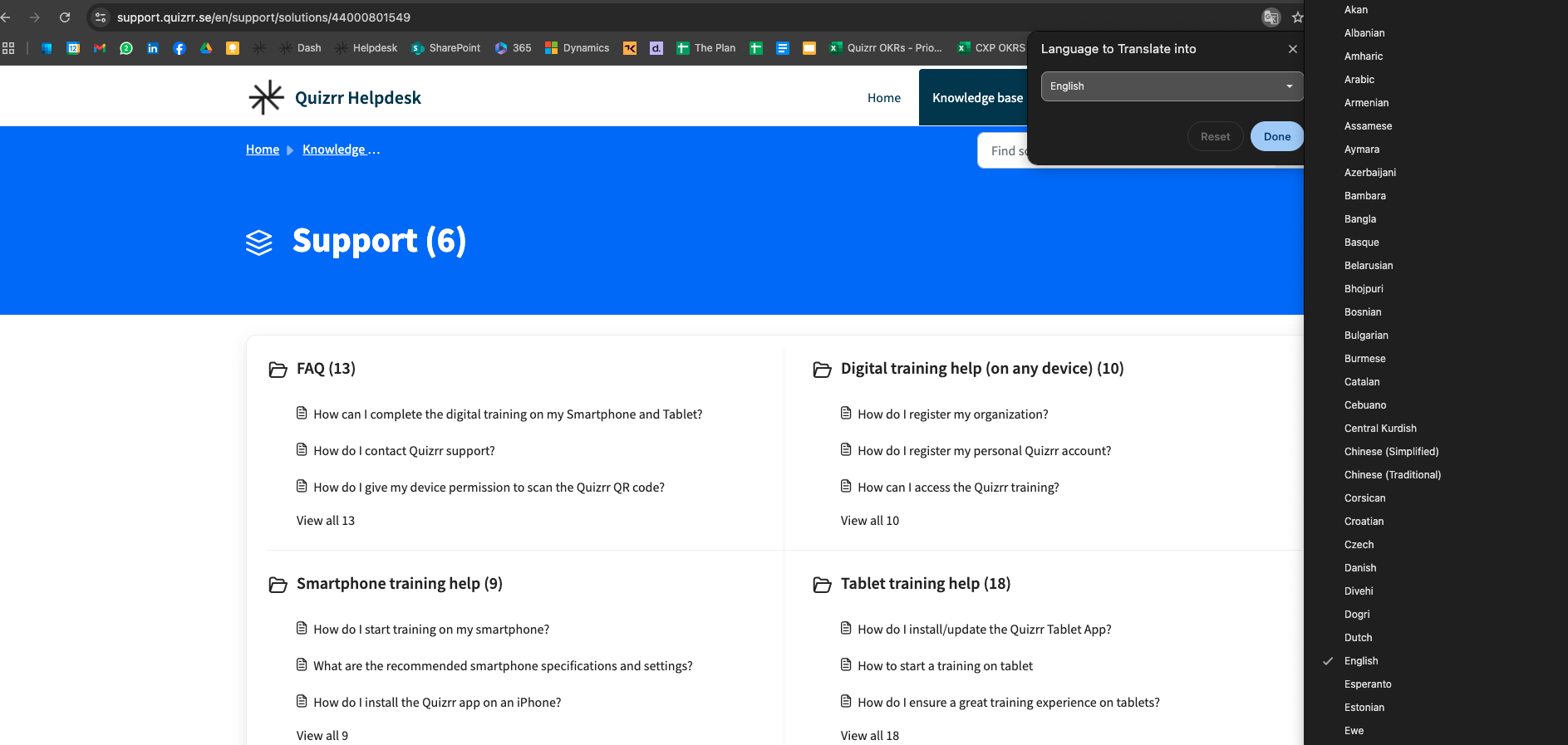1568x745 pixels.
Task: Open 'How do I install/update the Quizrr Tablet App?'
Action: [x=985, y=630]
